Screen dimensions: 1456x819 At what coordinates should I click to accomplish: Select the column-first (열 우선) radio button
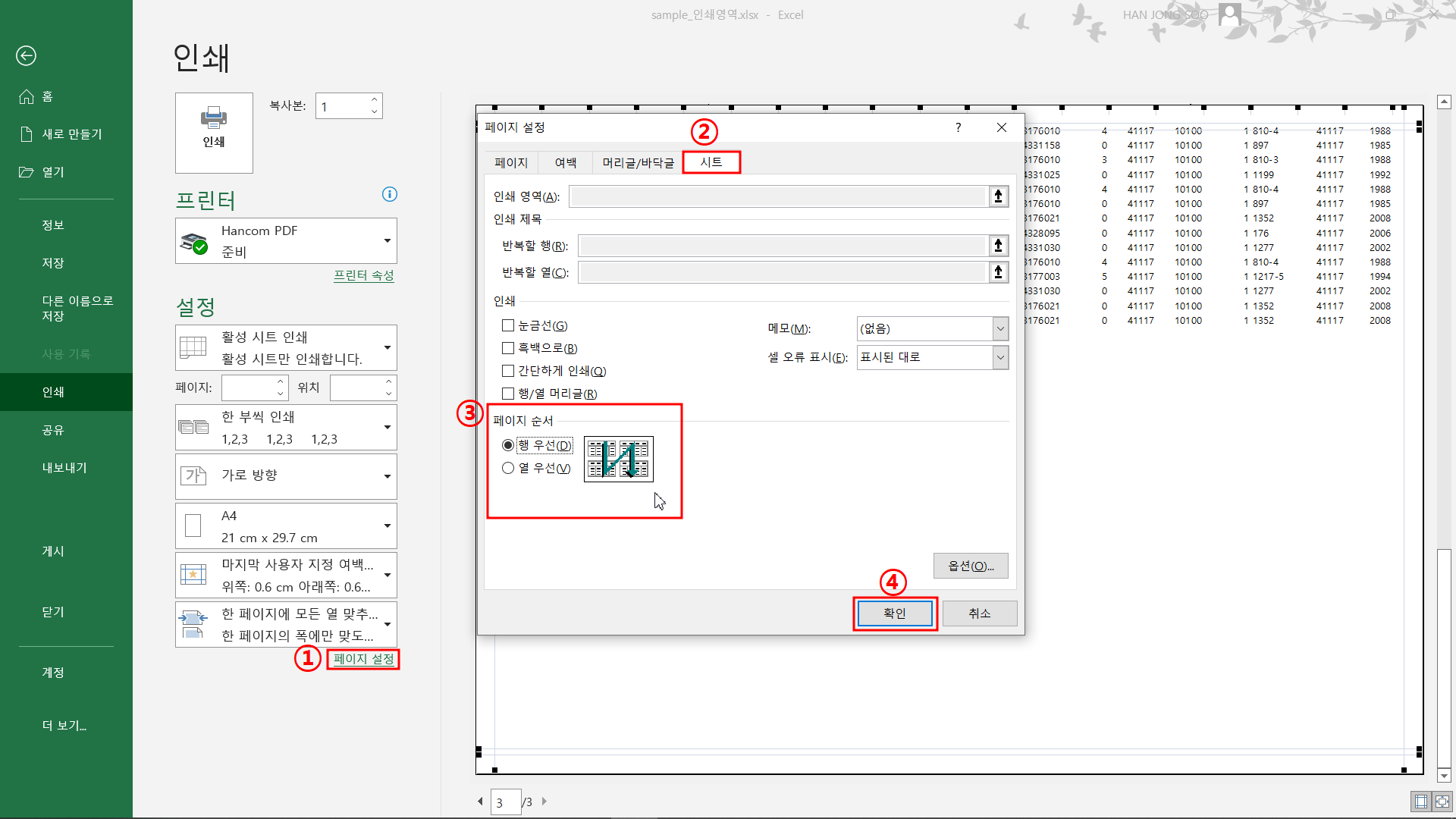tap(508, 468)
